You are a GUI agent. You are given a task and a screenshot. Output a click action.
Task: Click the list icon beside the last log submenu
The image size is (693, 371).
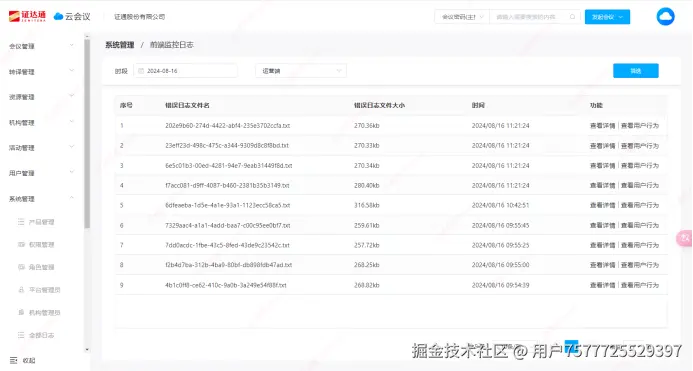21,335
